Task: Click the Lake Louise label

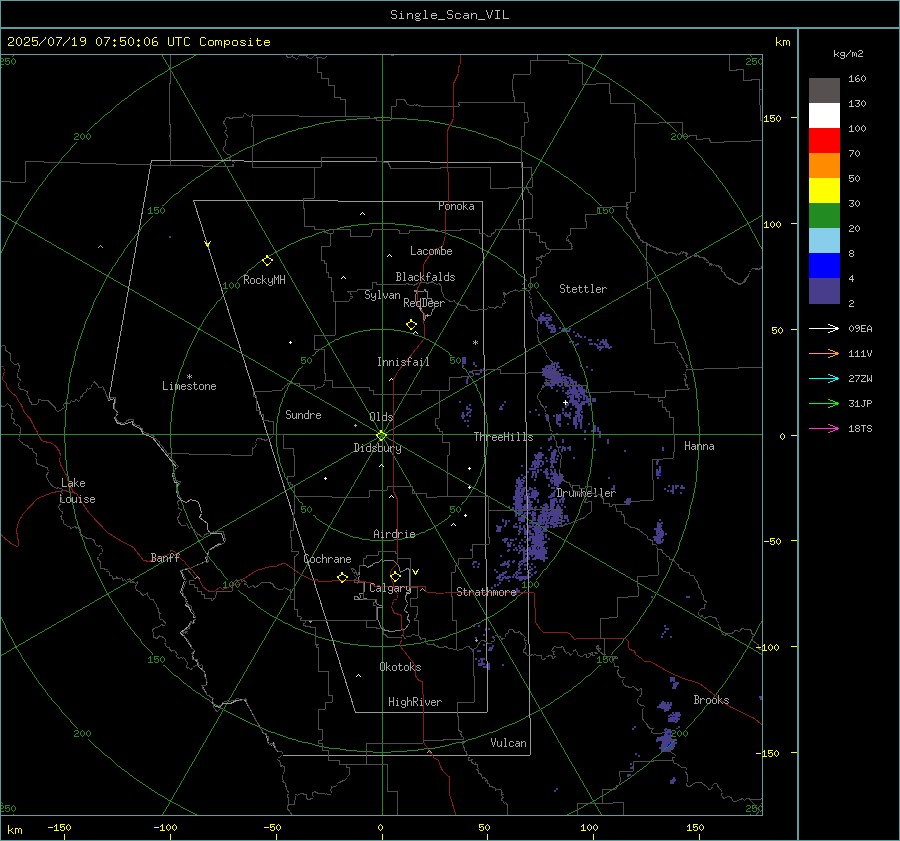Action: (77, 491)
